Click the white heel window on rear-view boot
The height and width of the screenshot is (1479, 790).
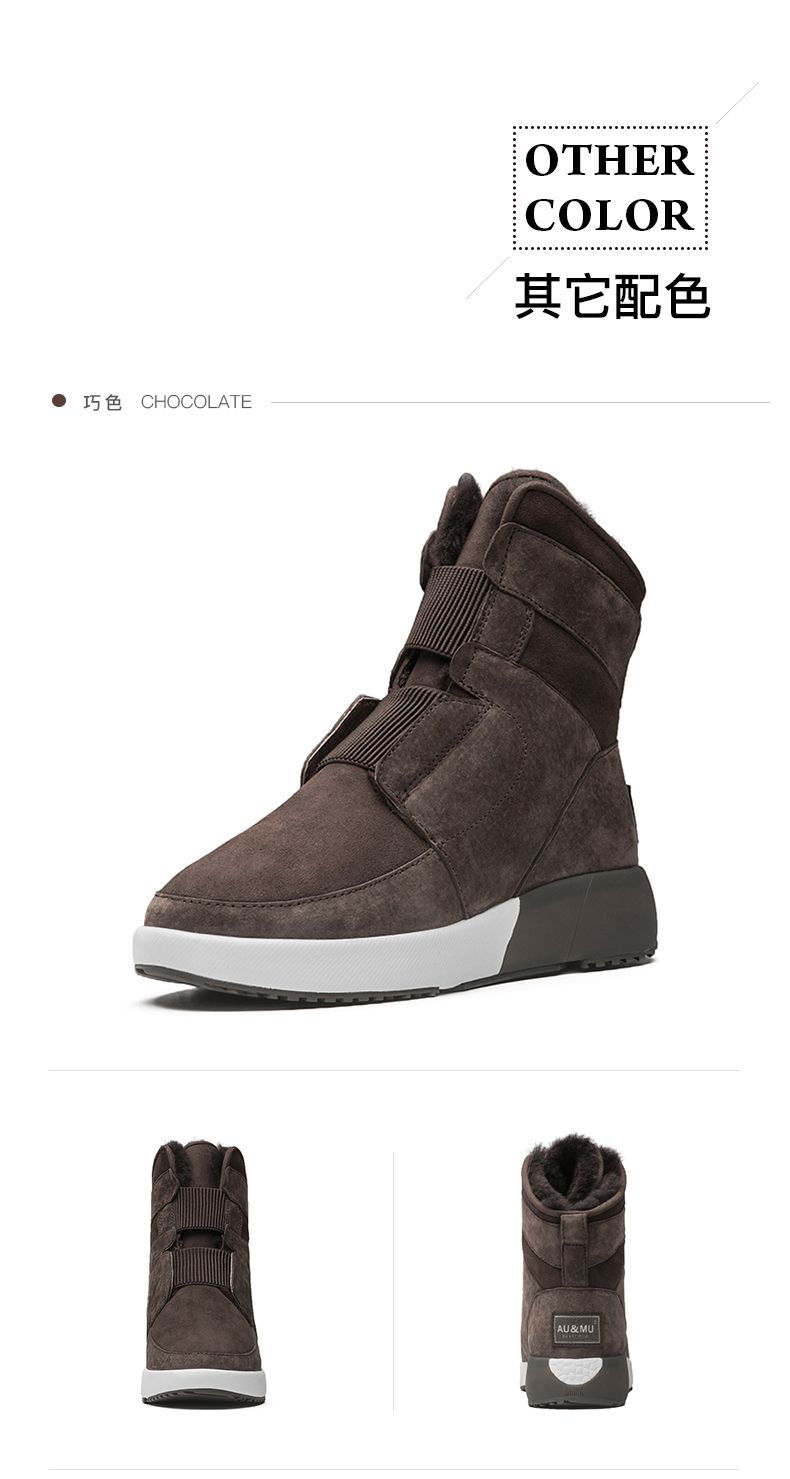[x=576, y=1370]
